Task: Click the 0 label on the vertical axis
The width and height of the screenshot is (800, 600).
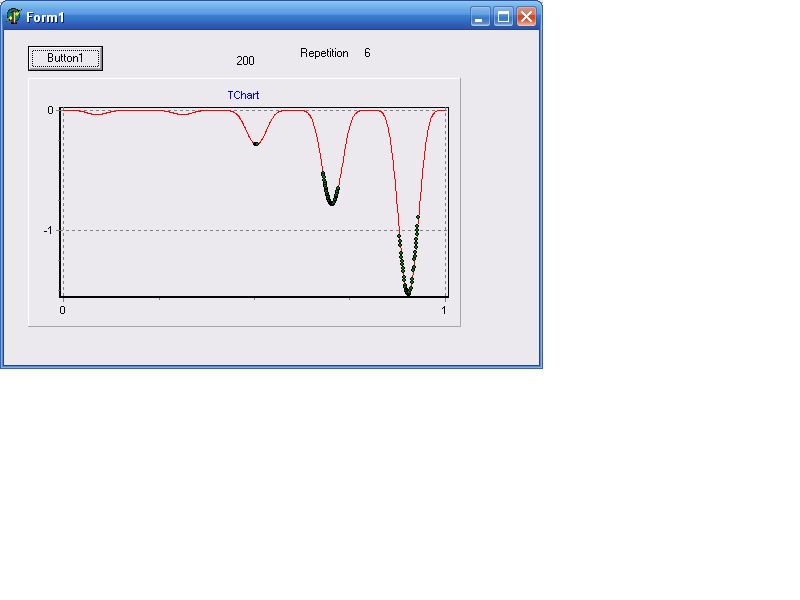Action: pyautogui.click(x=50, y=110)
